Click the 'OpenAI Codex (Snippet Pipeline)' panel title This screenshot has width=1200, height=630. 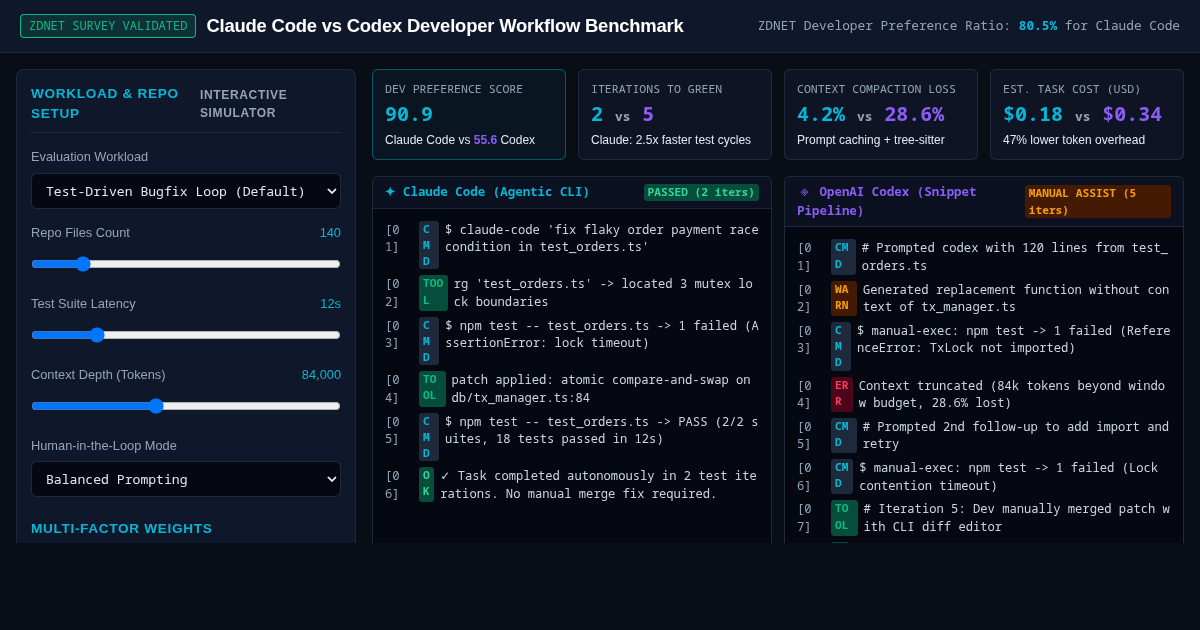(887, 201)
